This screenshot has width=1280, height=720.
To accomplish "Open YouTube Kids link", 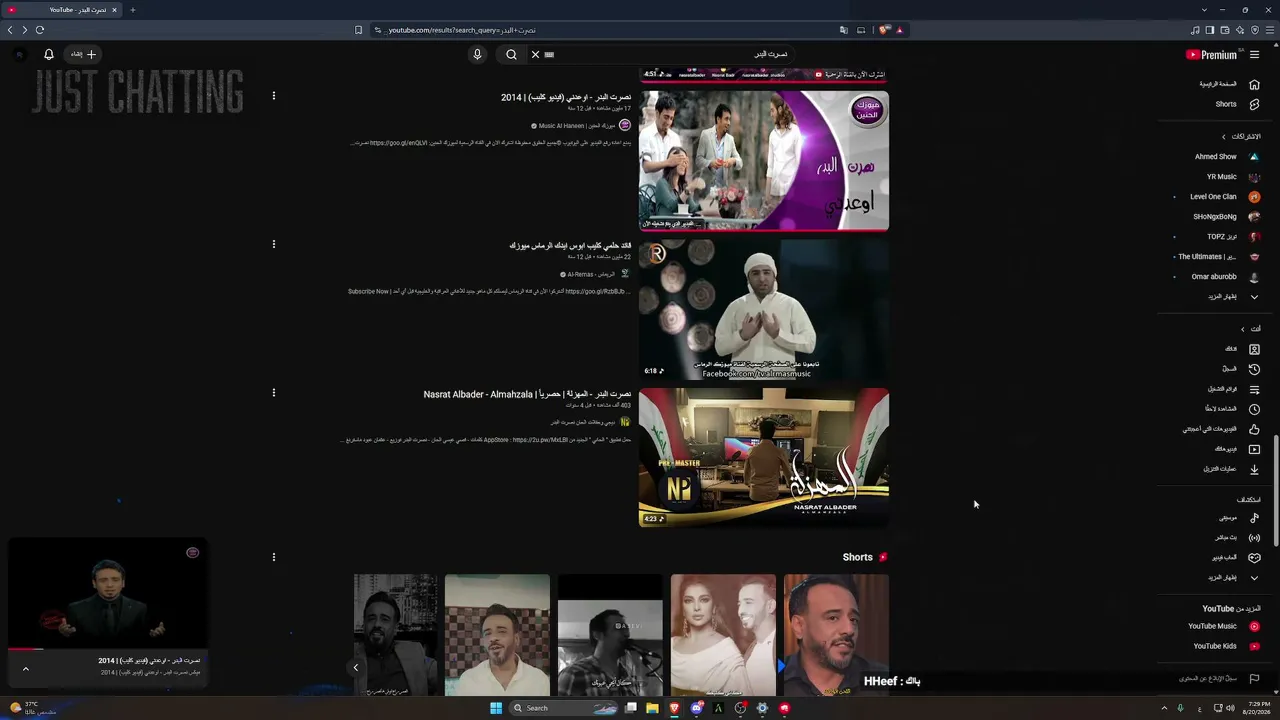I will coord(1226,646).
